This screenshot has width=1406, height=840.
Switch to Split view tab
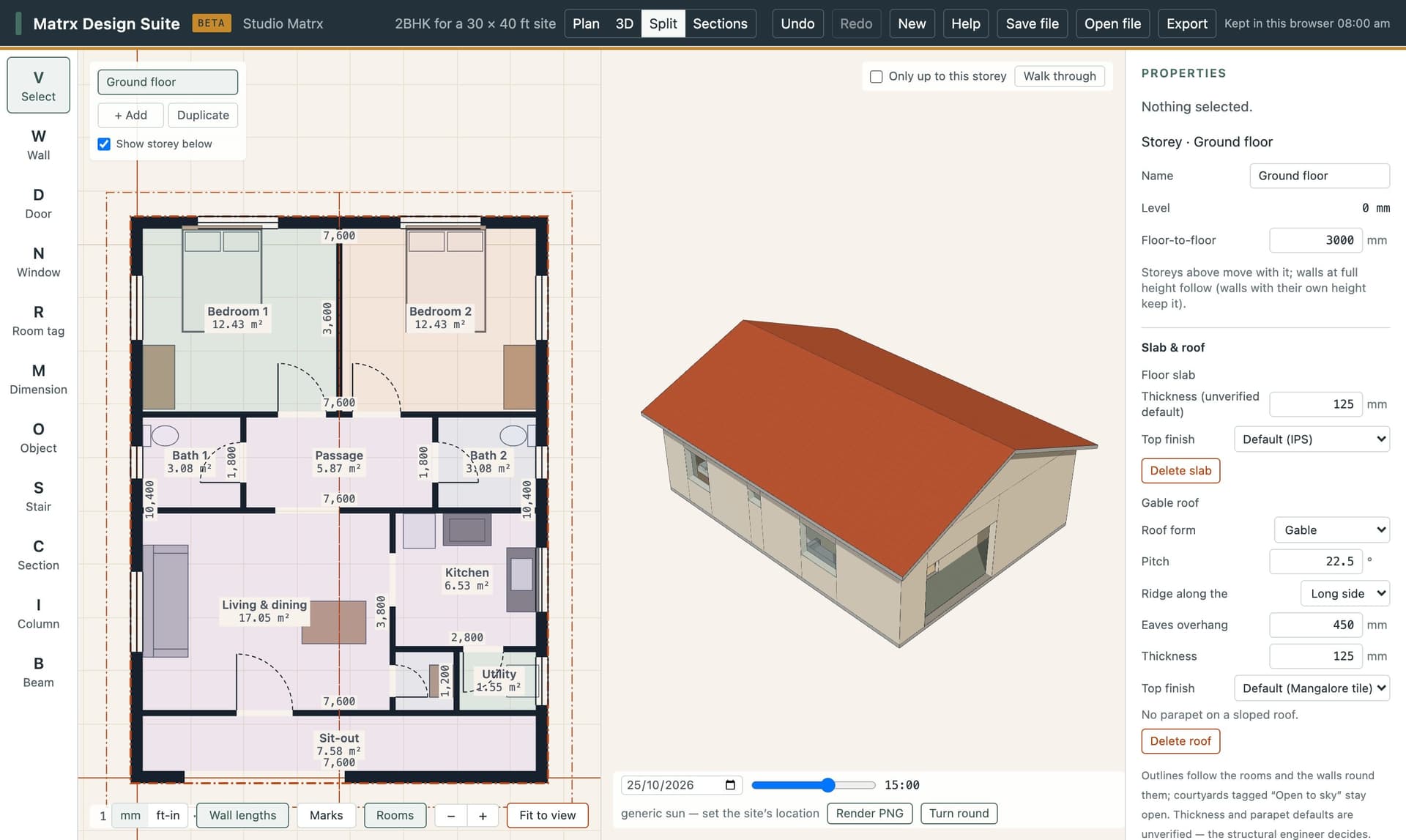663,23
